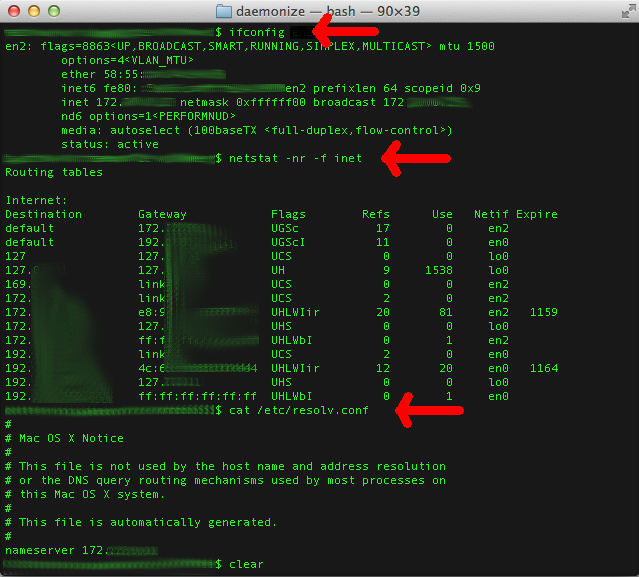Click the "Mac OS X Notice" comment line
The image size is (639, 577).
[72, 438]
